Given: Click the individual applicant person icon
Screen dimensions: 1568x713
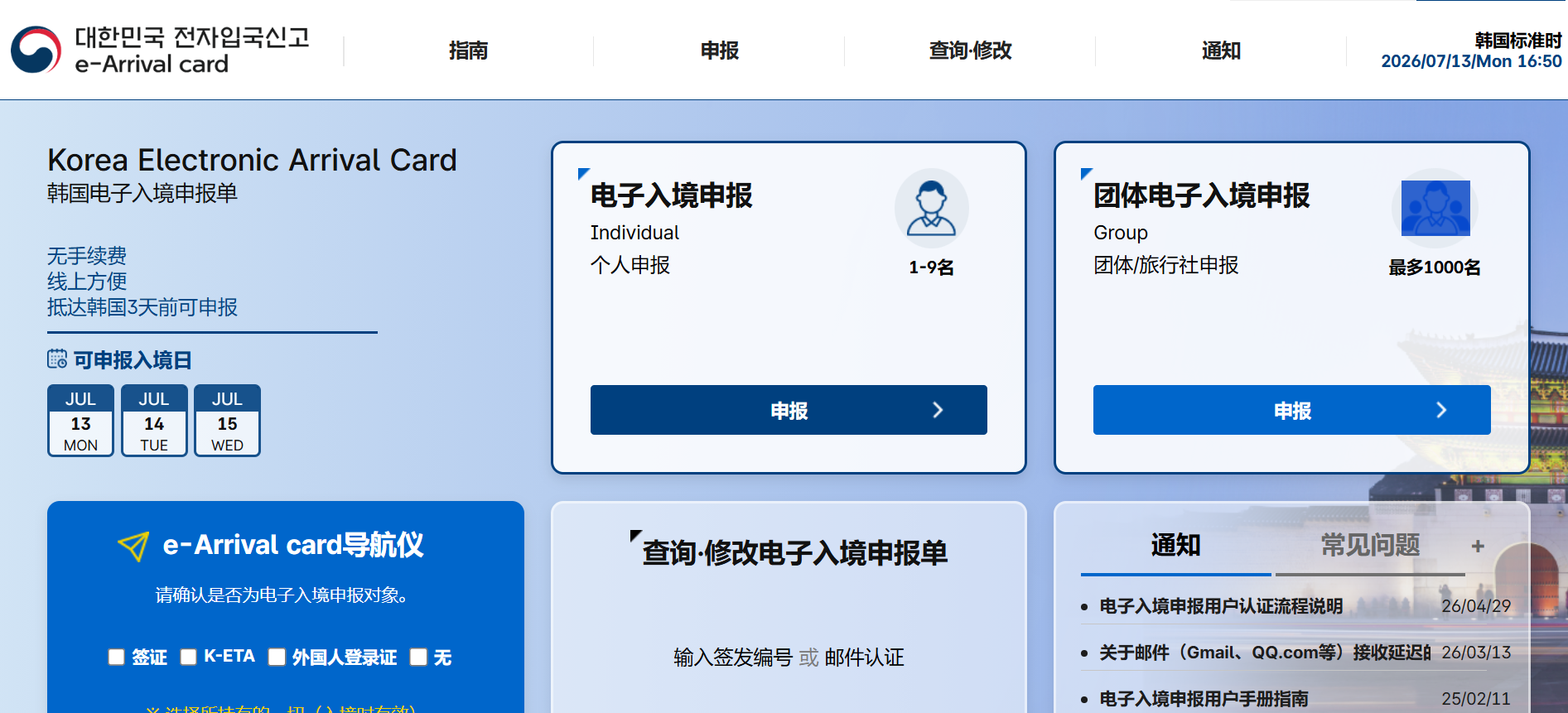Looking at the screenshot, I should tap(932, 208).
